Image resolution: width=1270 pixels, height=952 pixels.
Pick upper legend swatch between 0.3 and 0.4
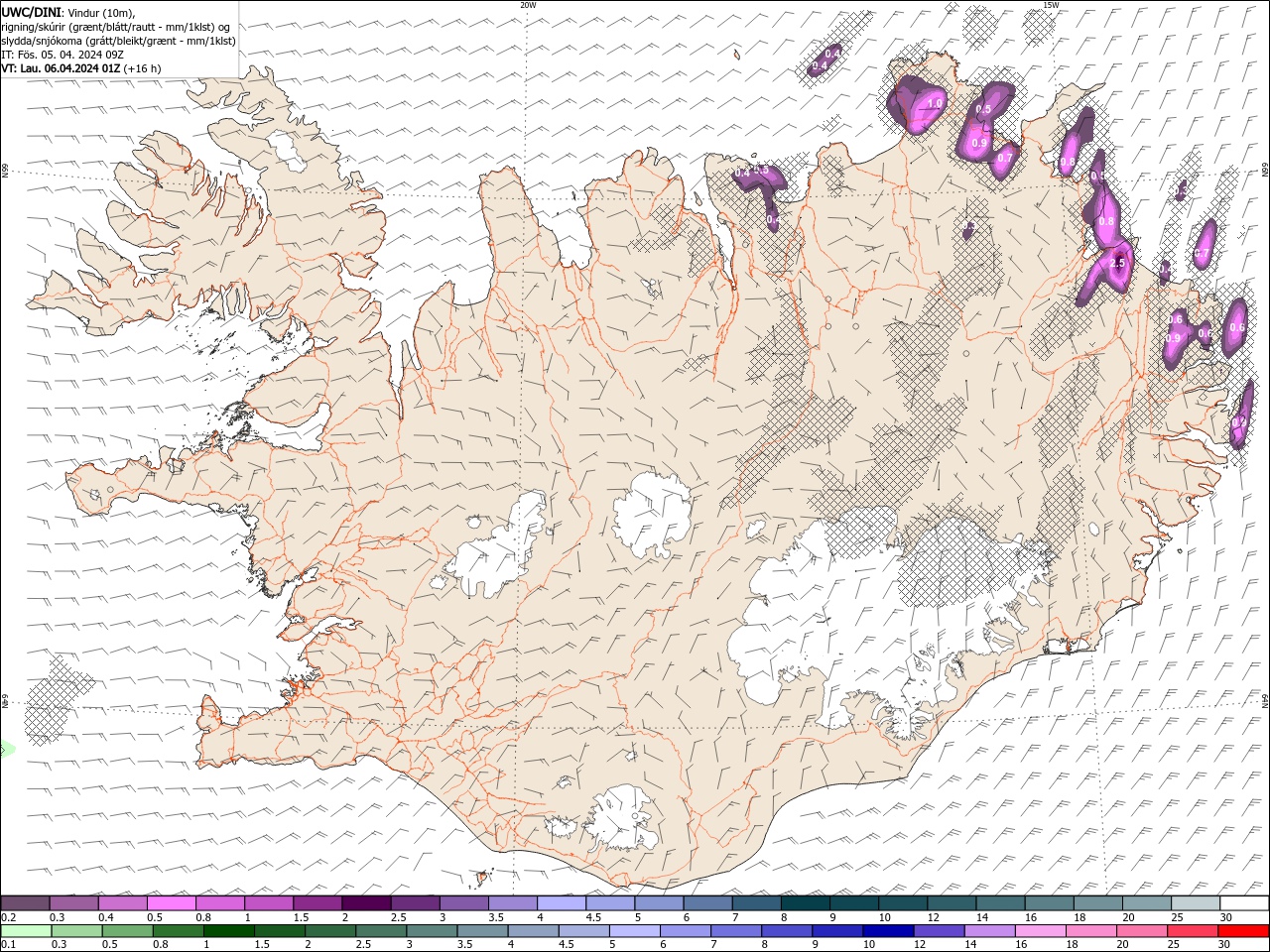[73, 903]
